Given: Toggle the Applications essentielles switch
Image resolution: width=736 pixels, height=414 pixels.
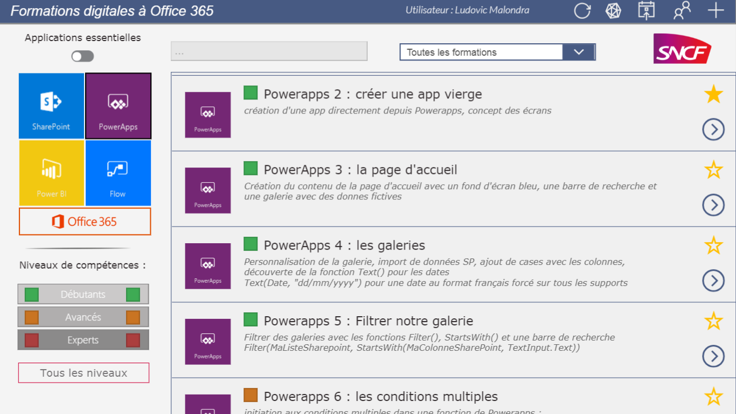Looking at the screenshot, I should (x=83, y=56).
